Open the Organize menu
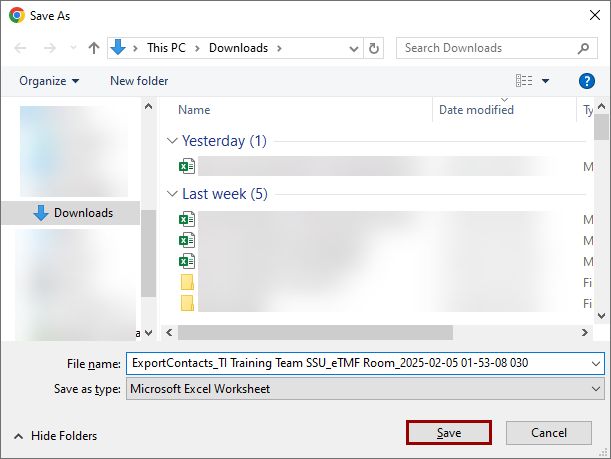611x459 pixels. [49, 81]
